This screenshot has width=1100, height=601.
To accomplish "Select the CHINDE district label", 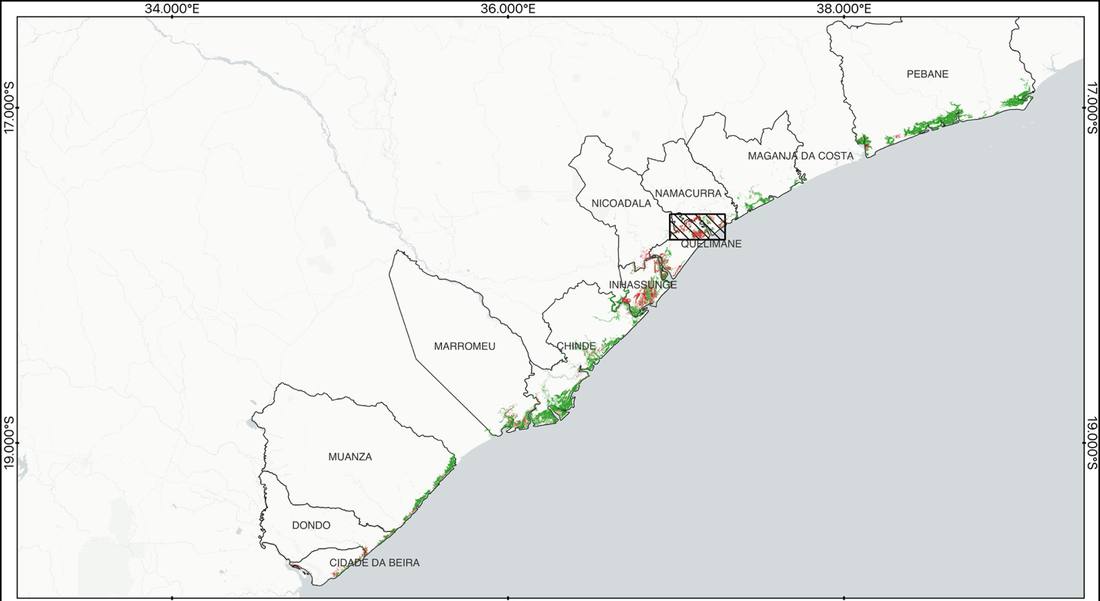I will coord(576,346).
